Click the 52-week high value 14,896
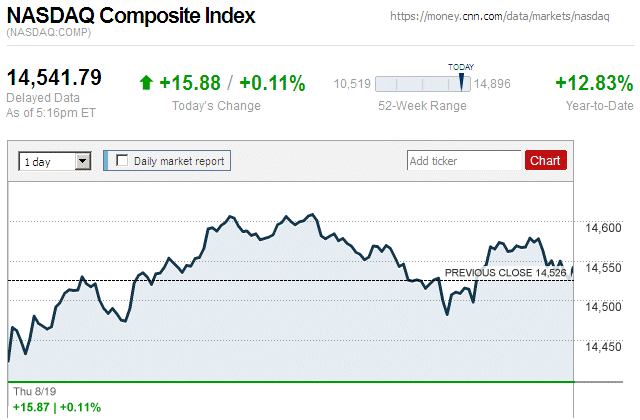The height and width of the screenshot is (420, 640). [493, 84]
